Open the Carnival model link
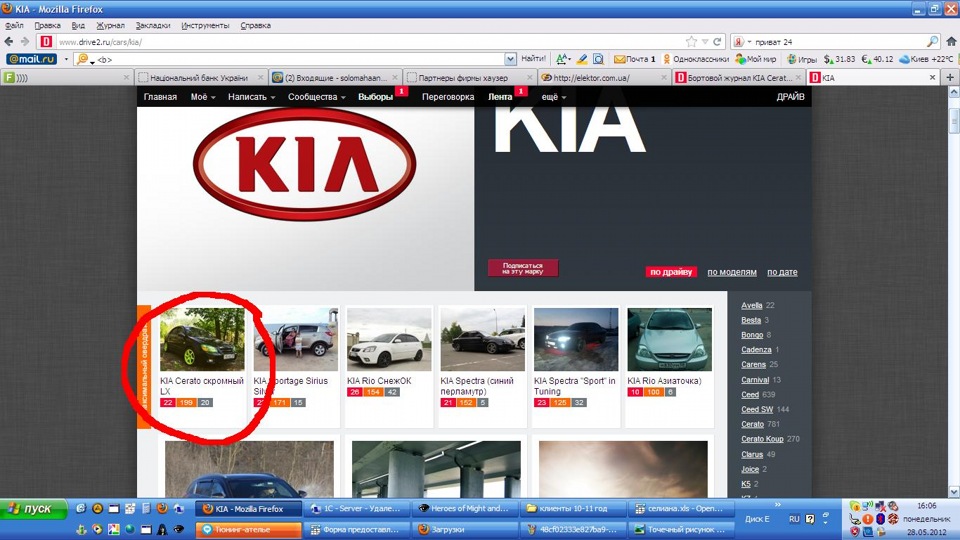960x540 pixels. tap(755, 380)
